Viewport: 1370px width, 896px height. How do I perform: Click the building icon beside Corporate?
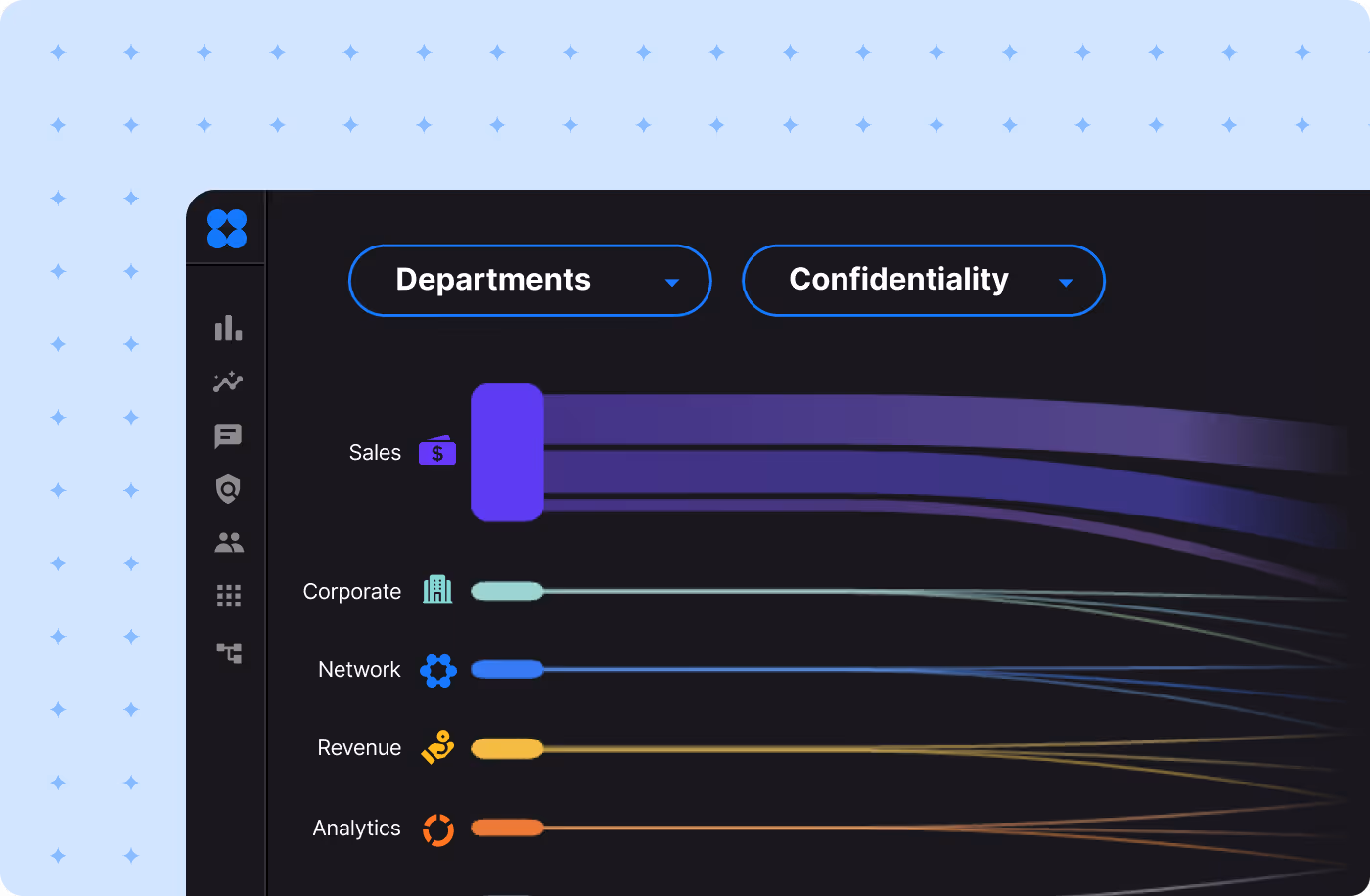[437, 590]
